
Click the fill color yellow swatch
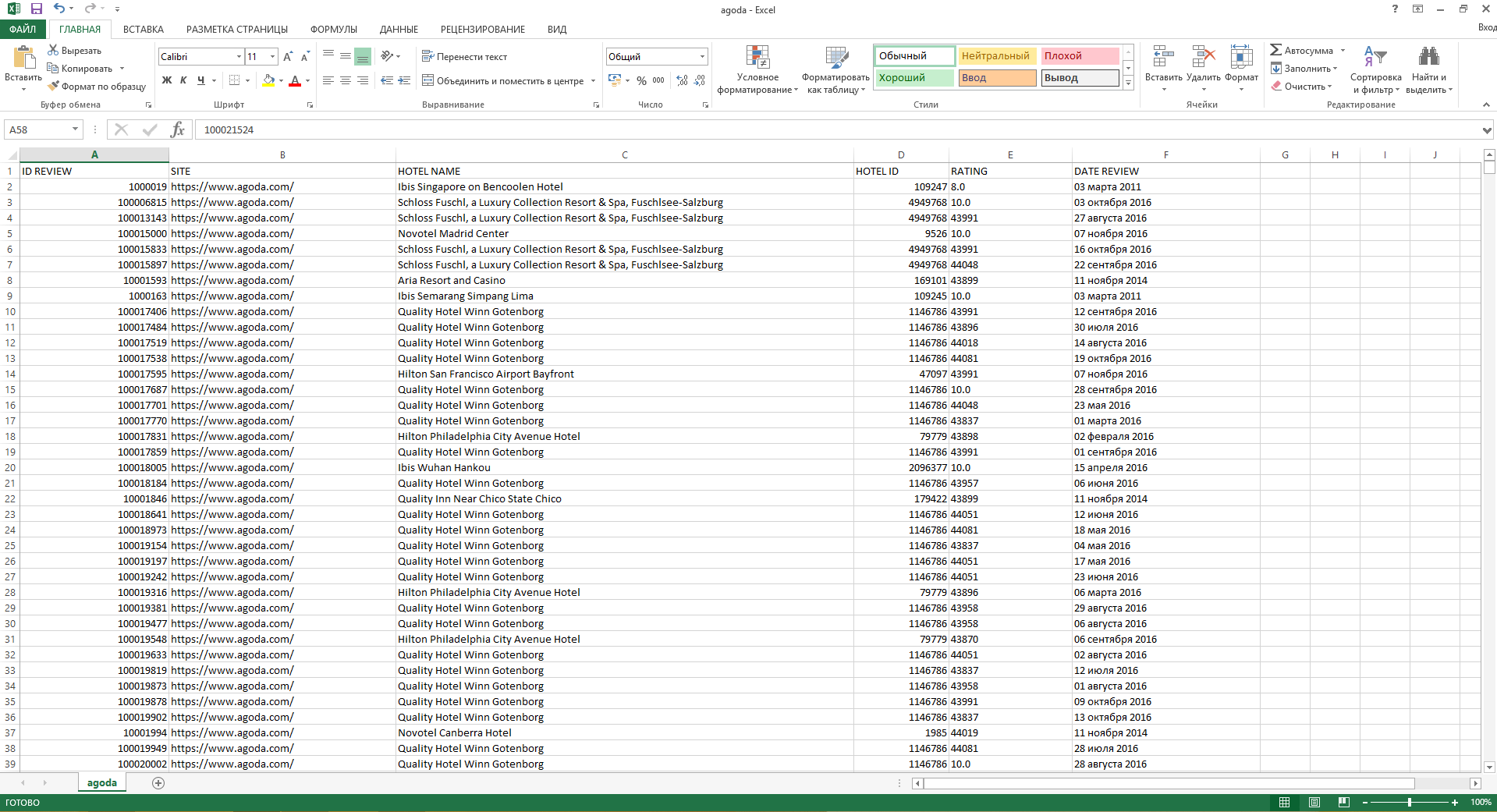pyautogui.click(x=268, y=80)
